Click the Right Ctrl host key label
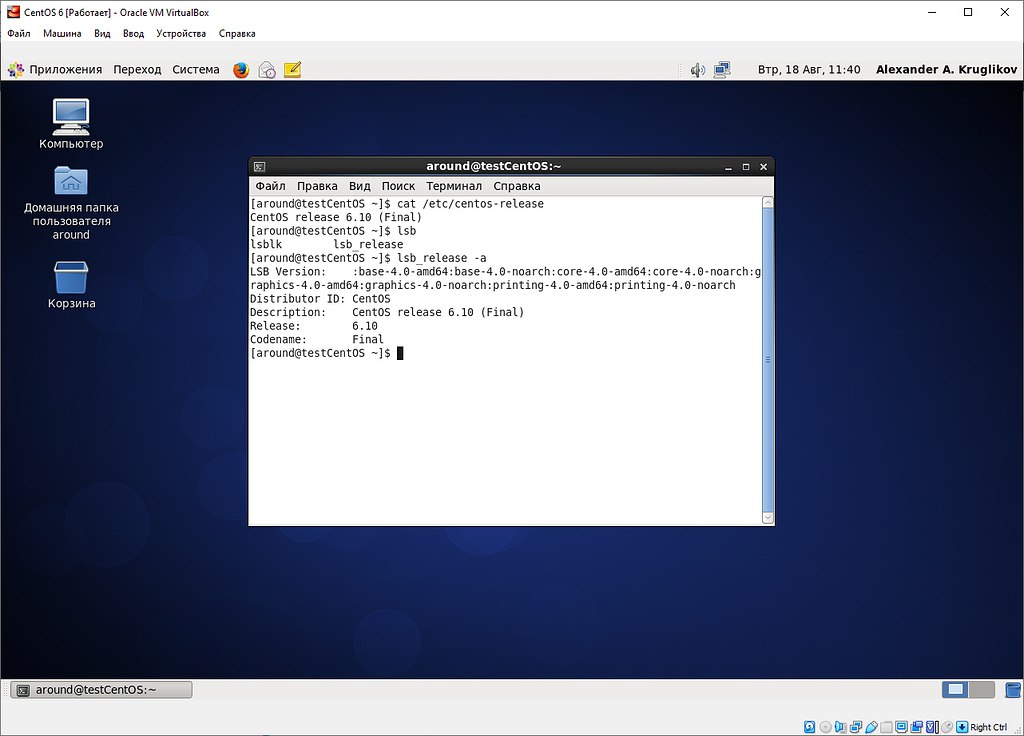 (x=989, y=727)
